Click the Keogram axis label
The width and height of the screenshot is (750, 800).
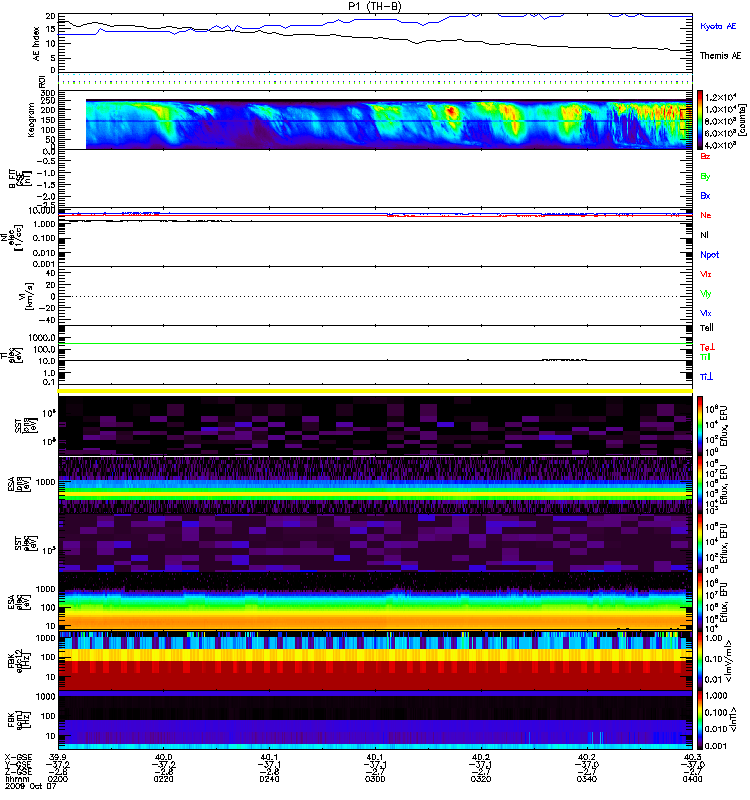31,119
